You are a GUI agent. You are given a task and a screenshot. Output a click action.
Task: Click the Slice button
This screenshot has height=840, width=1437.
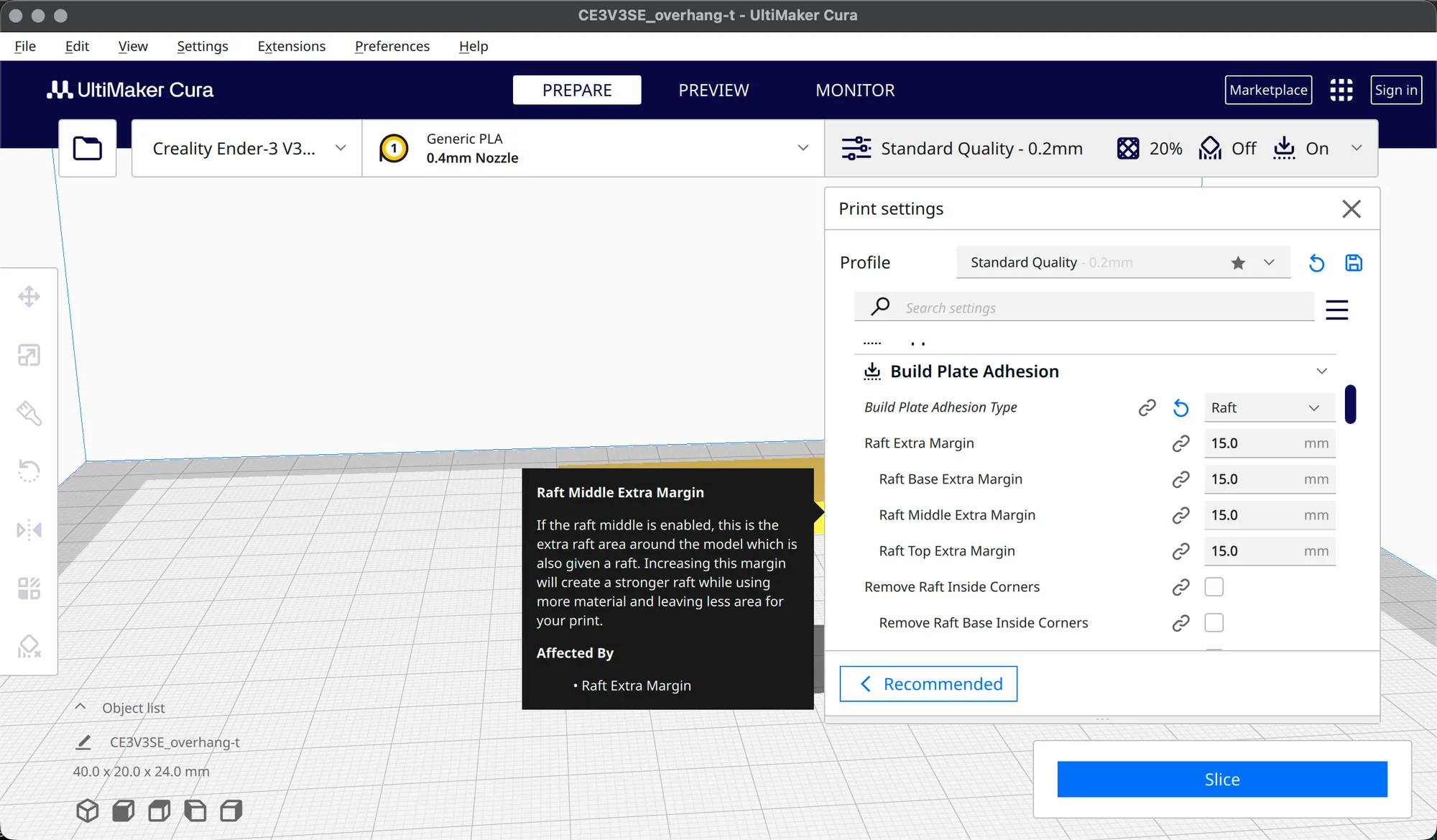pos(1221,779)
